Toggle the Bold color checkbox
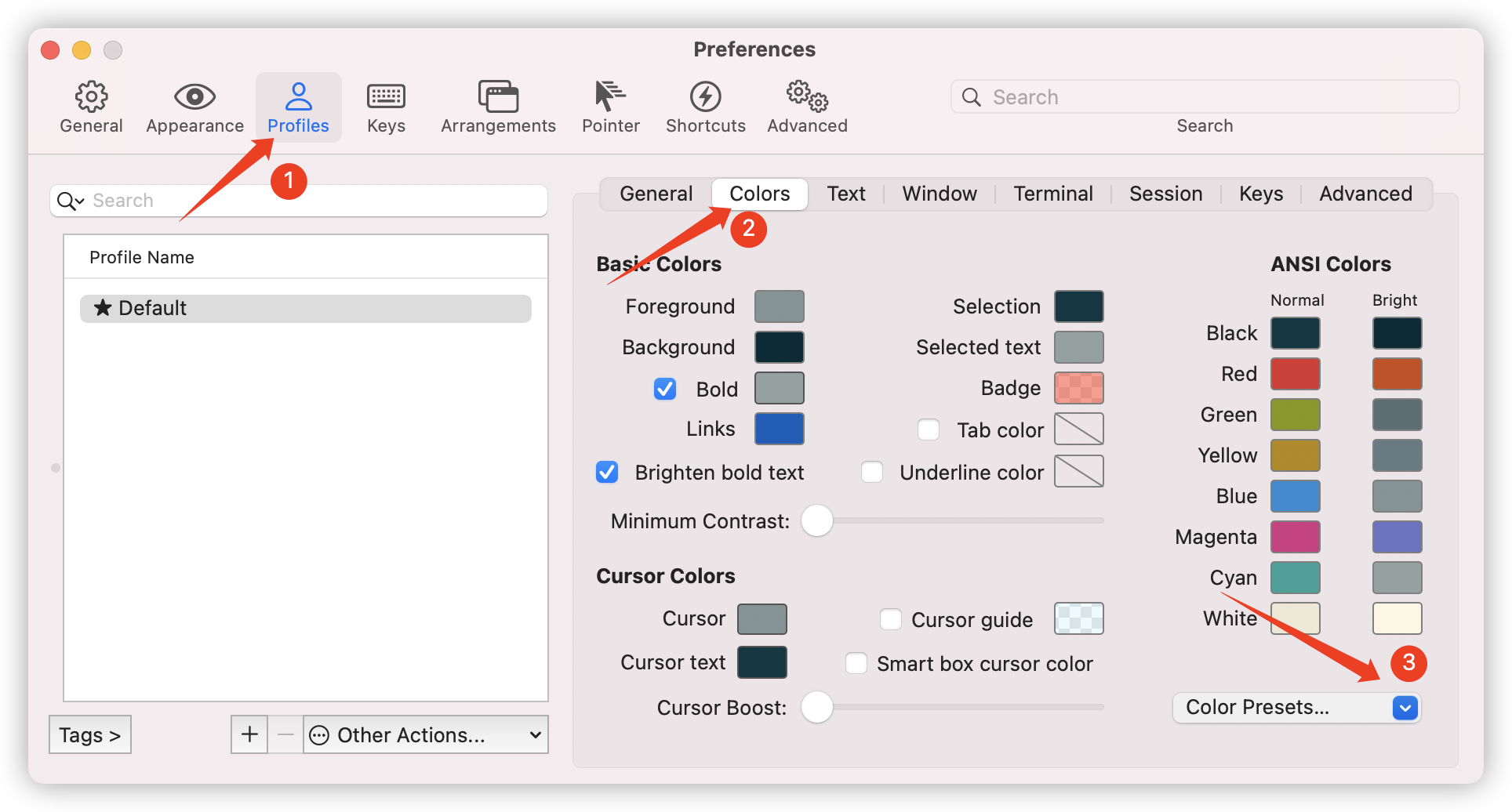 pos(665,389)
